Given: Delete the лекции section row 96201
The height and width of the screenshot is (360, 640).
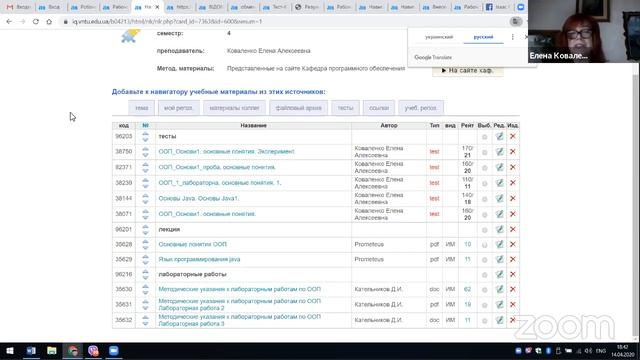Looking at the screenshot, I should pos(513,229).
